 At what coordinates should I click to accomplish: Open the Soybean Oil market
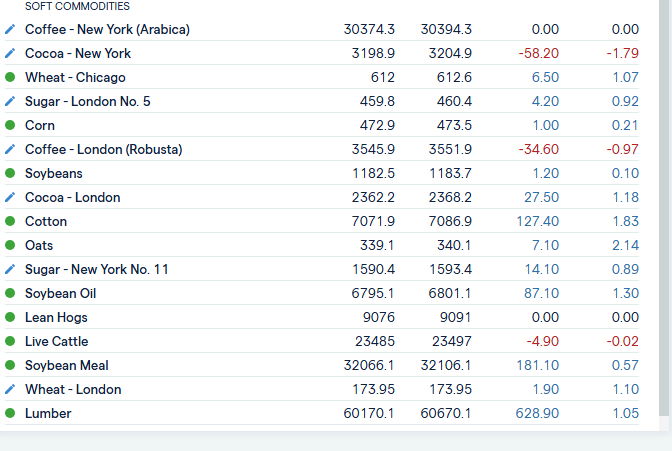(x=60, y=293)
